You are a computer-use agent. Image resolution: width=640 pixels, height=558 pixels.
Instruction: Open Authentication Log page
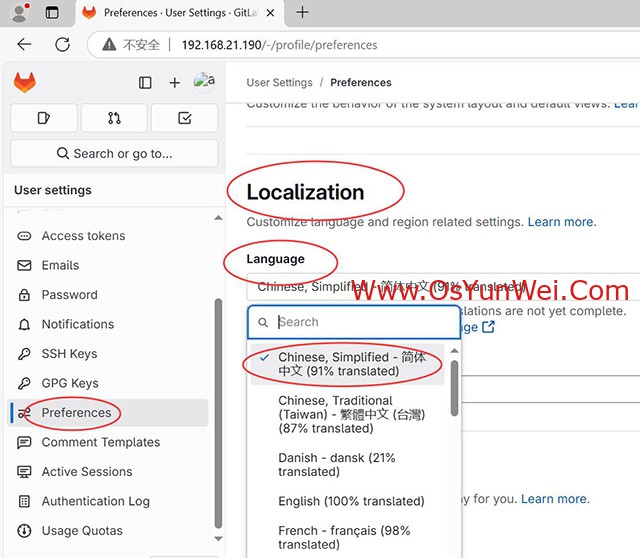click(96, 501)
